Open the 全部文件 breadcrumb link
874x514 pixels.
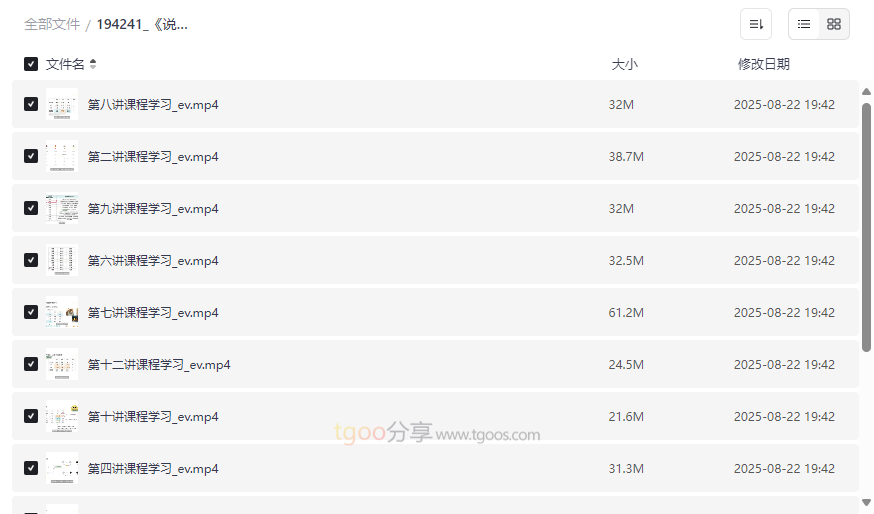(x=52, y=24)
